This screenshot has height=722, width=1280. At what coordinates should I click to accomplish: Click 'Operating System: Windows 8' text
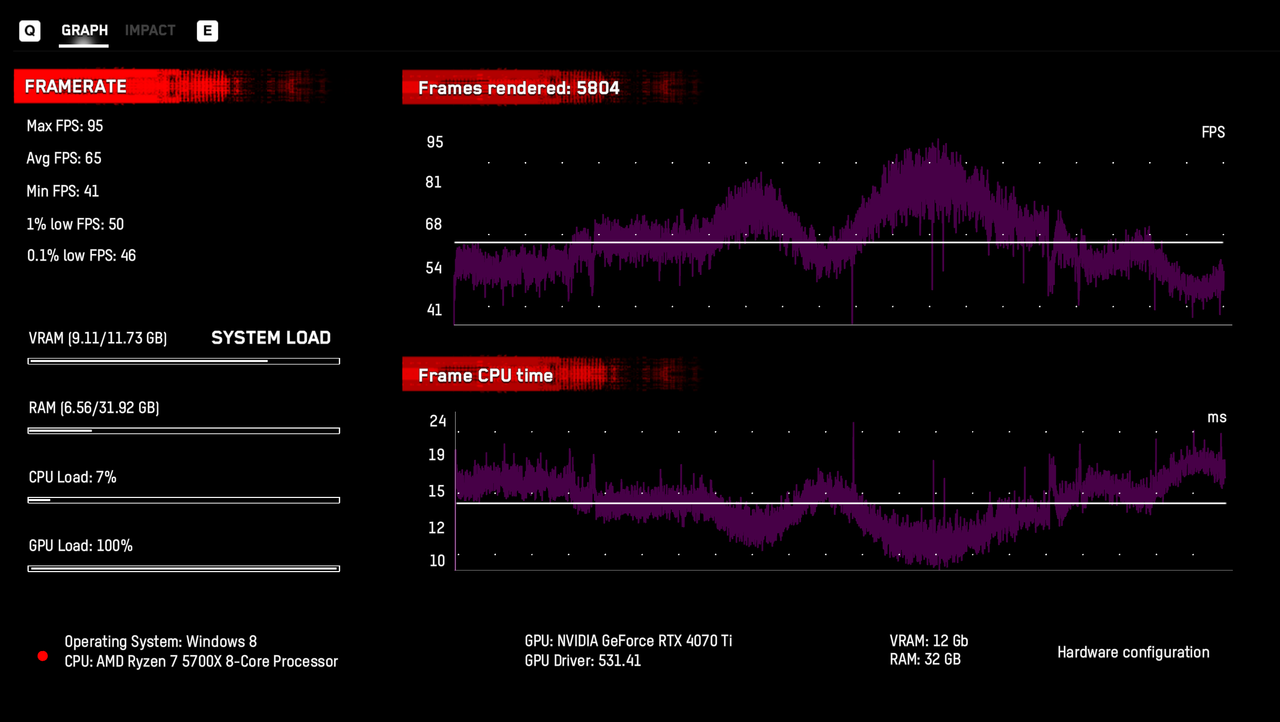[161, 642]
